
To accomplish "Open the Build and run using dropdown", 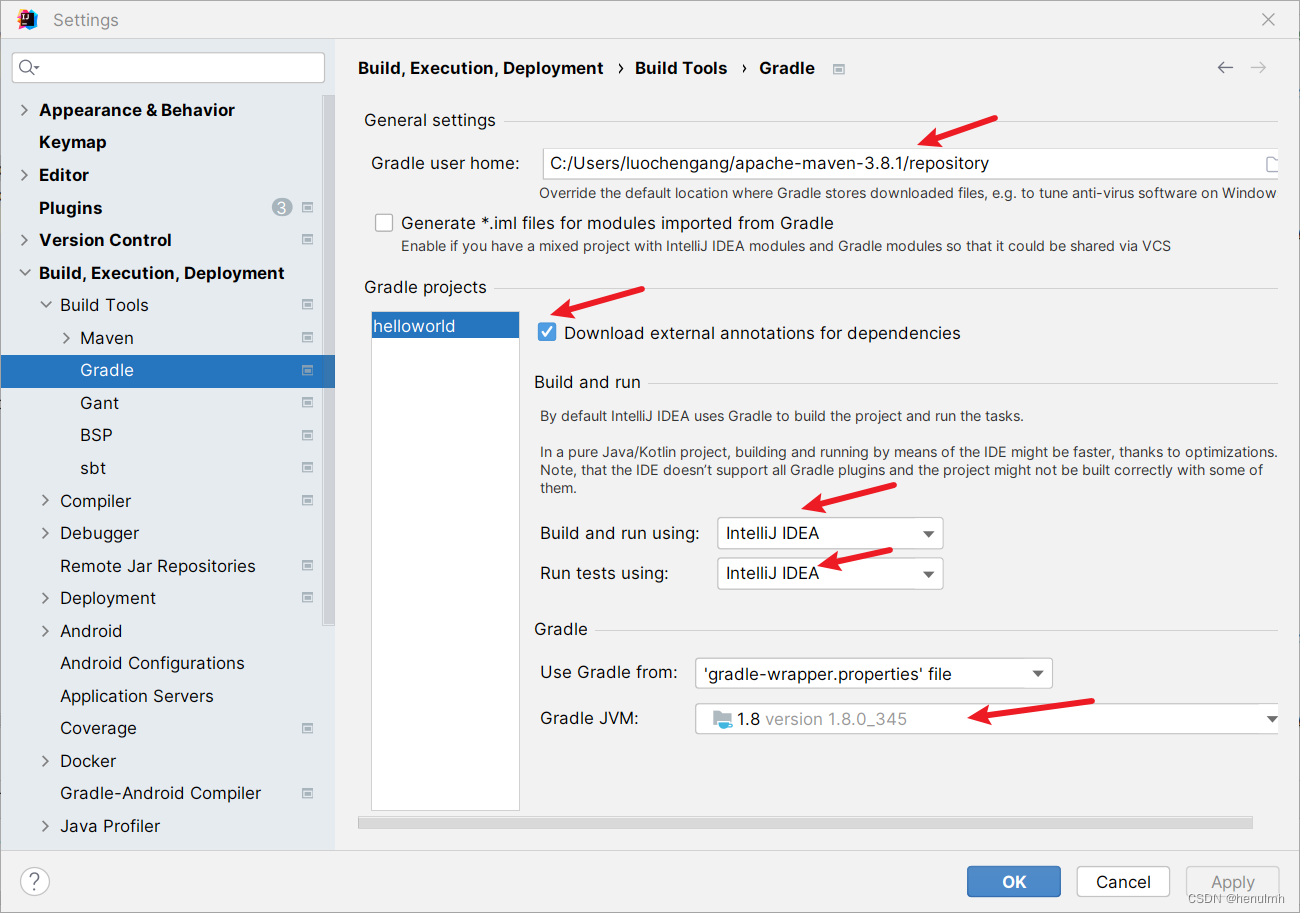I will 830,533.
